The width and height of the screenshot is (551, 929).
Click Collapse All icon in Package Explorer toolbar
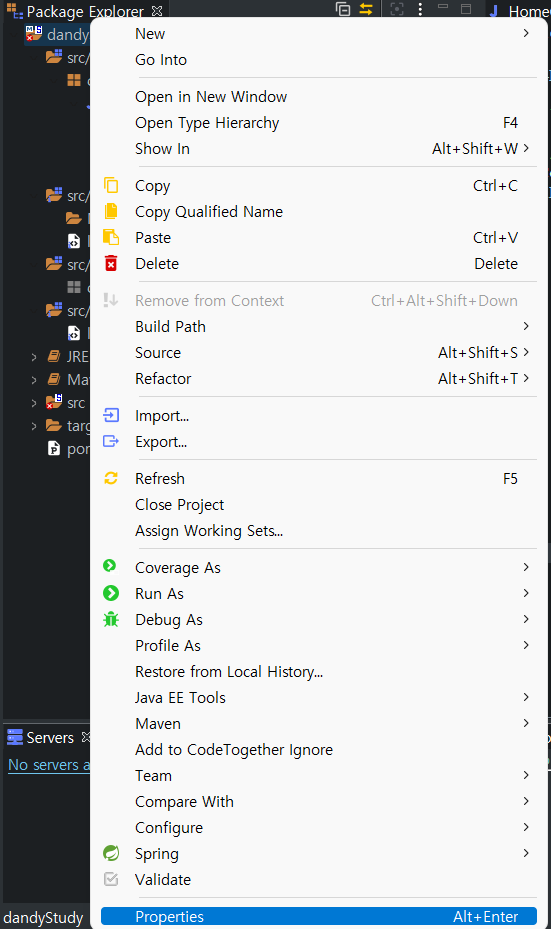343,9
